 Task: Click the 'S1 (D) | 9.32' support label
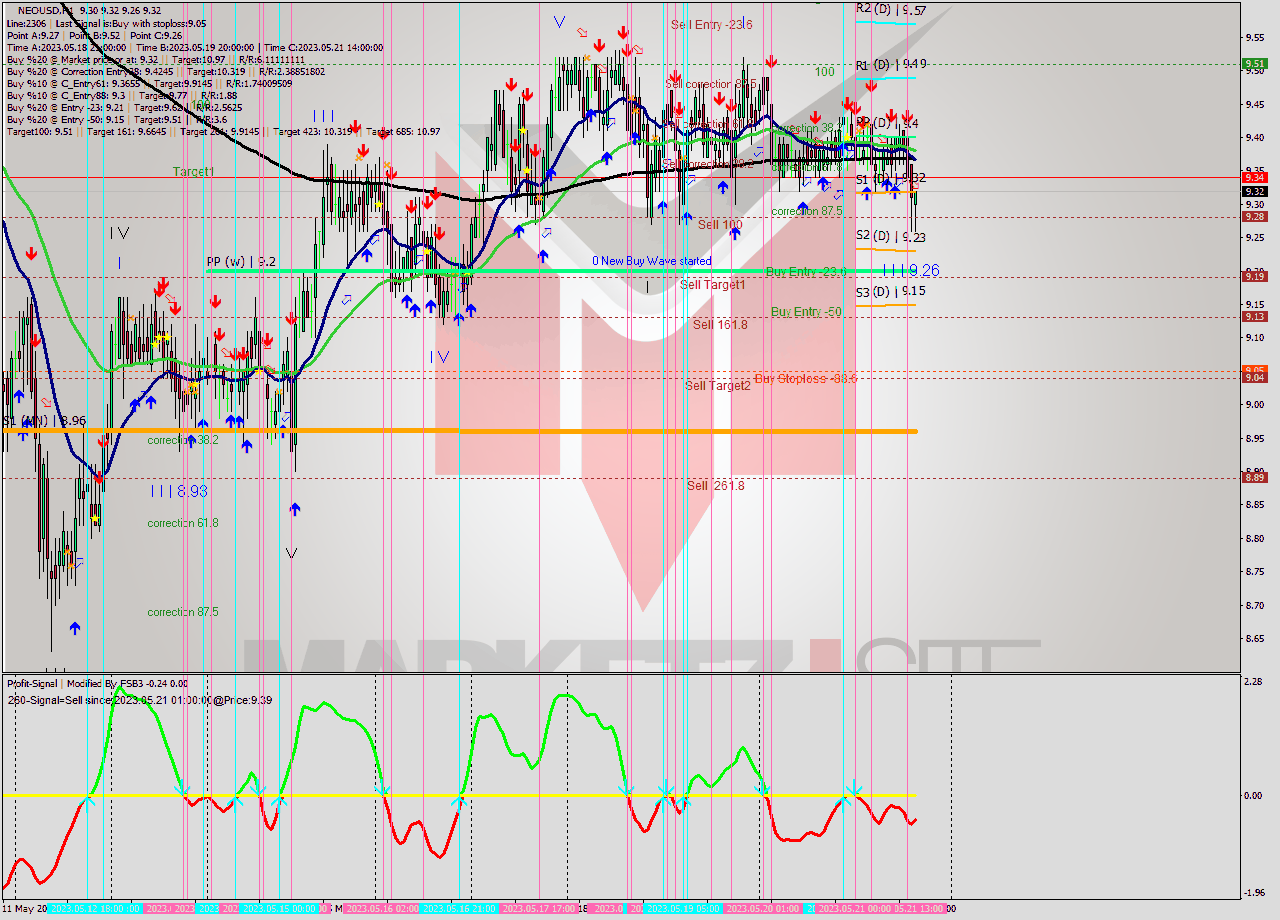tap(891, 178)
